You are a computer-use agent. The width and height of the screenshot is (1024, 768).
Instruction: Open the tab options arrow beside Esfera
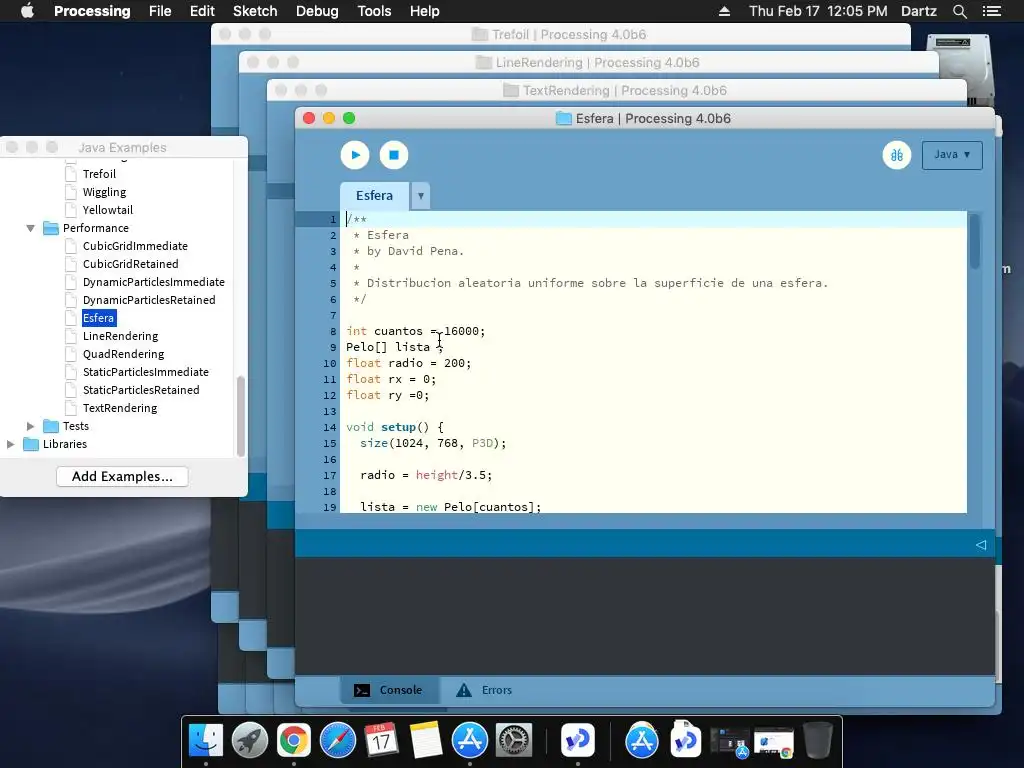[421, 196]
